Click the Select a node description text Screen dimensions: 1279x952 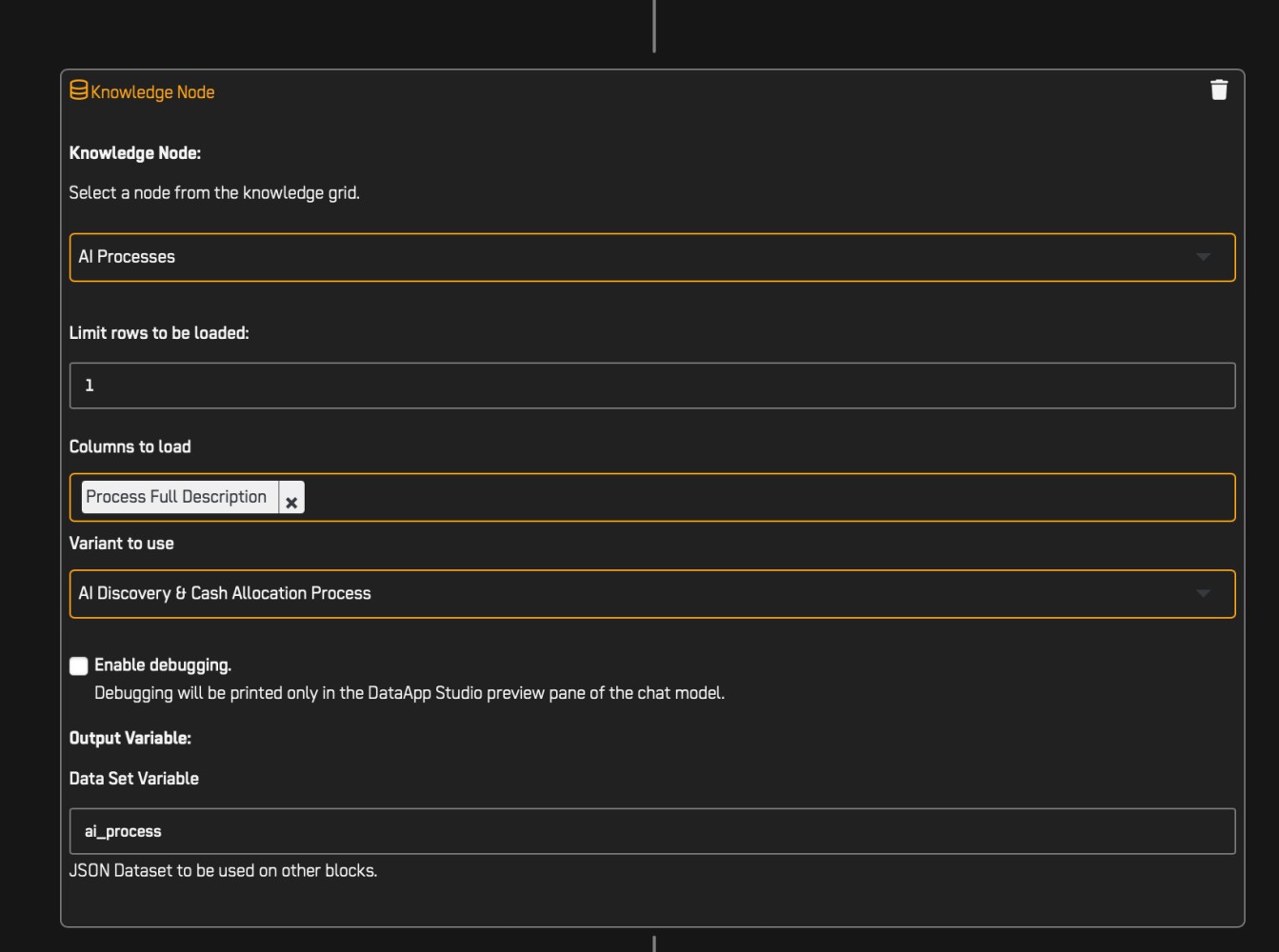214,193
